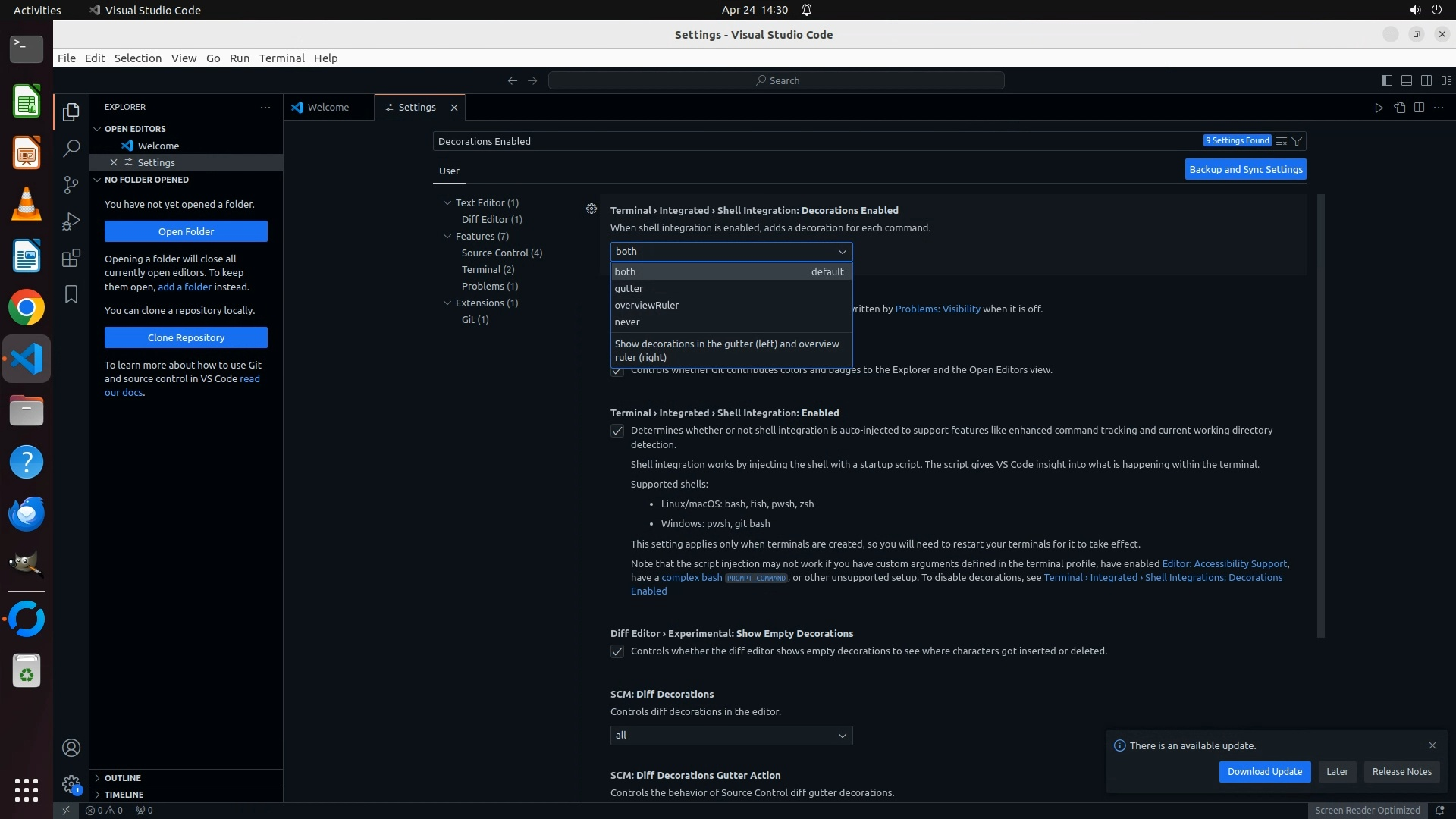Click Open Settings (JSON) icon in tab bar
Viewport: 1456px width, 819px height.
[x=1399, y=108]
